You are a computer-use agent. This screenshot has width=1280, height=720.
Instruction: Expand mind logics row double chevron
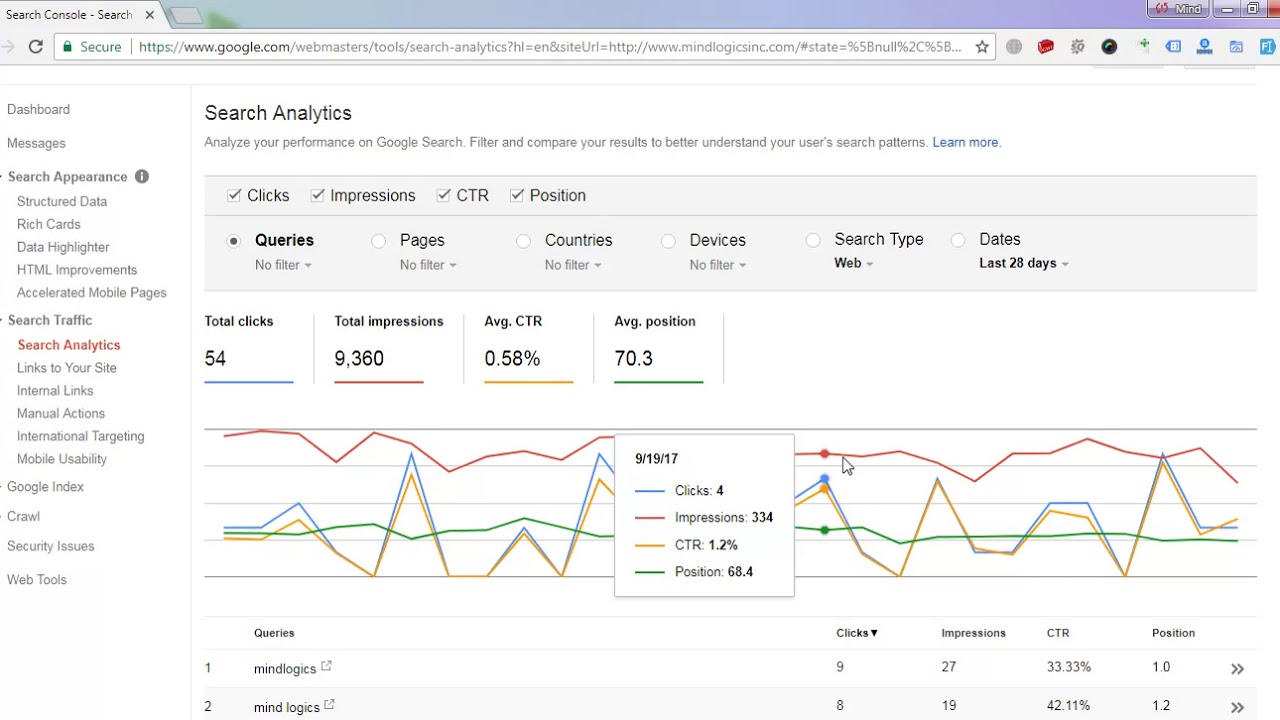pos(1237,707)
